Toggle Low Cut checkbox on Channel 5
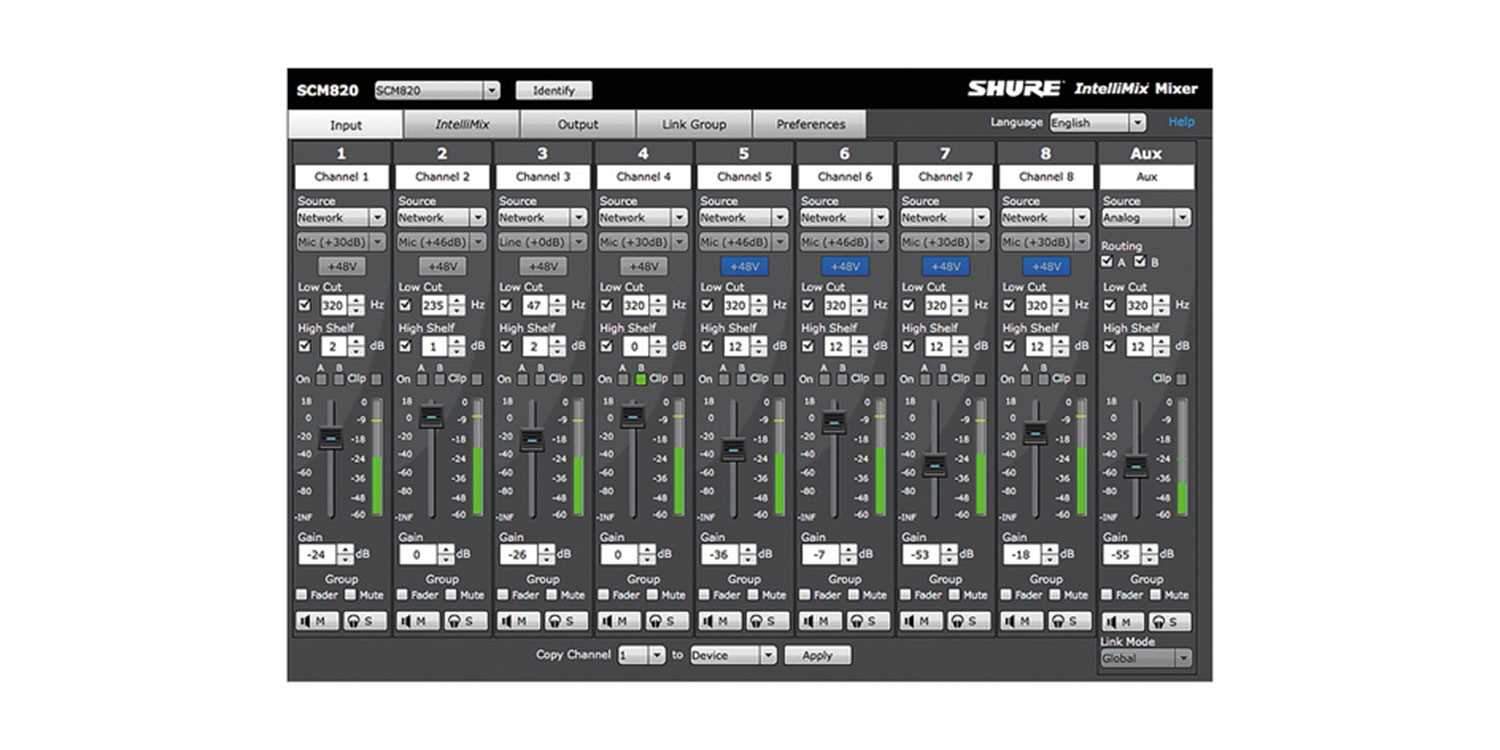Image resolution: width=1500 pixels, height=750 pixels. [707, 305]
